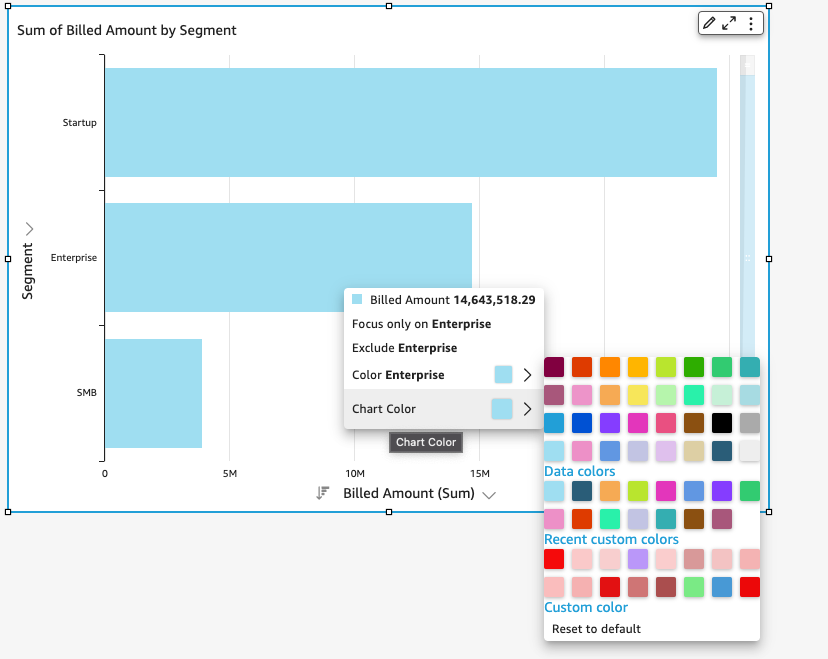The width and height of the screenshot is (828, 659).
Task: Open the Custom color link
Action: 586,607
